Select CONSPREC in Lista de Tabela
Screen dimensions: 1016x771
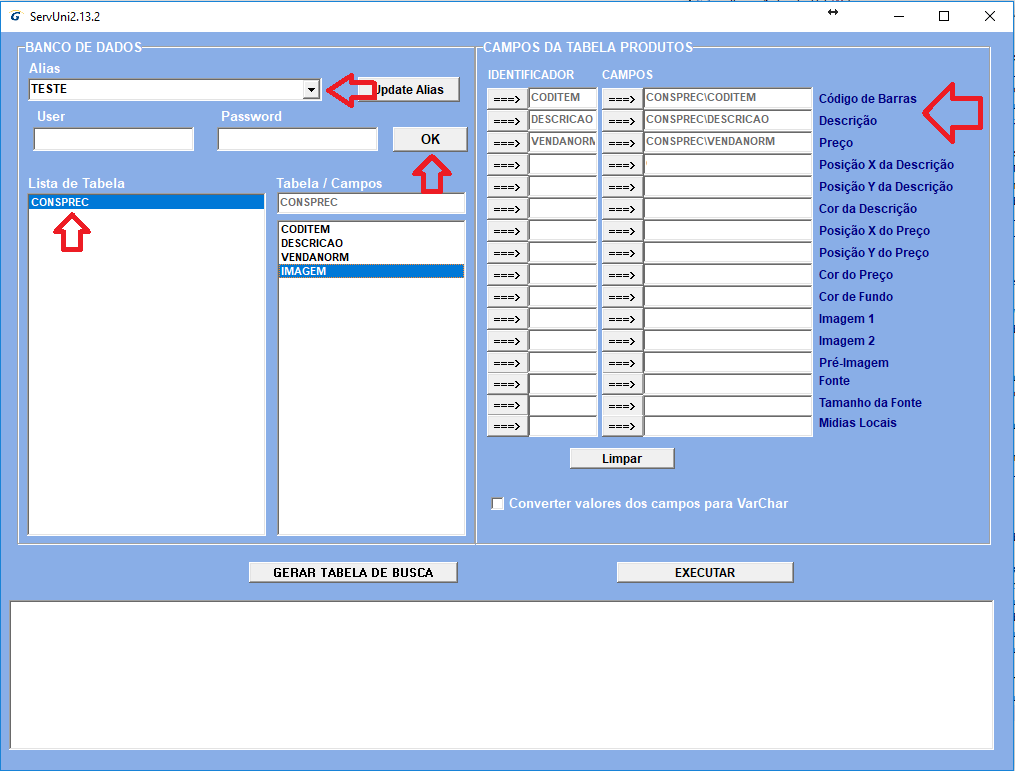click(x=146, y=202)
